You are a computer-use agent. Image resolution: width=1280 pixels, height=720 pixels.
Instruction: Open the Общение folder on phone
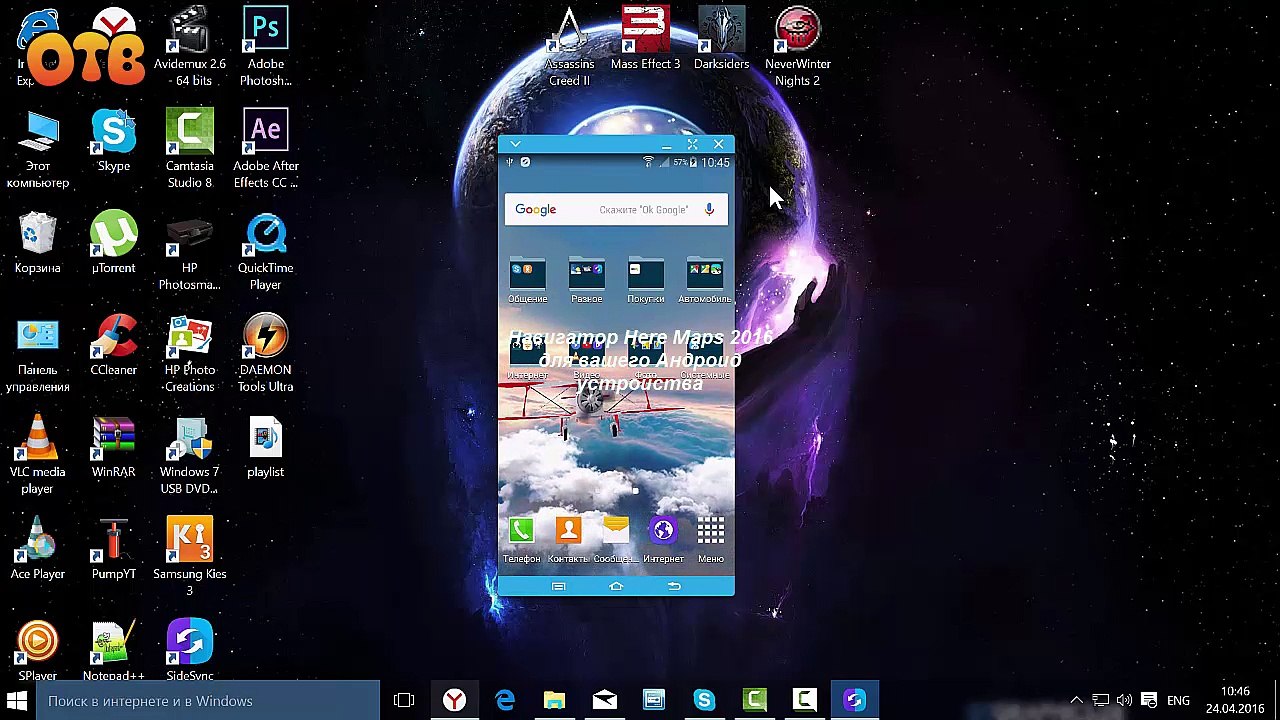[x=527, y=275]
